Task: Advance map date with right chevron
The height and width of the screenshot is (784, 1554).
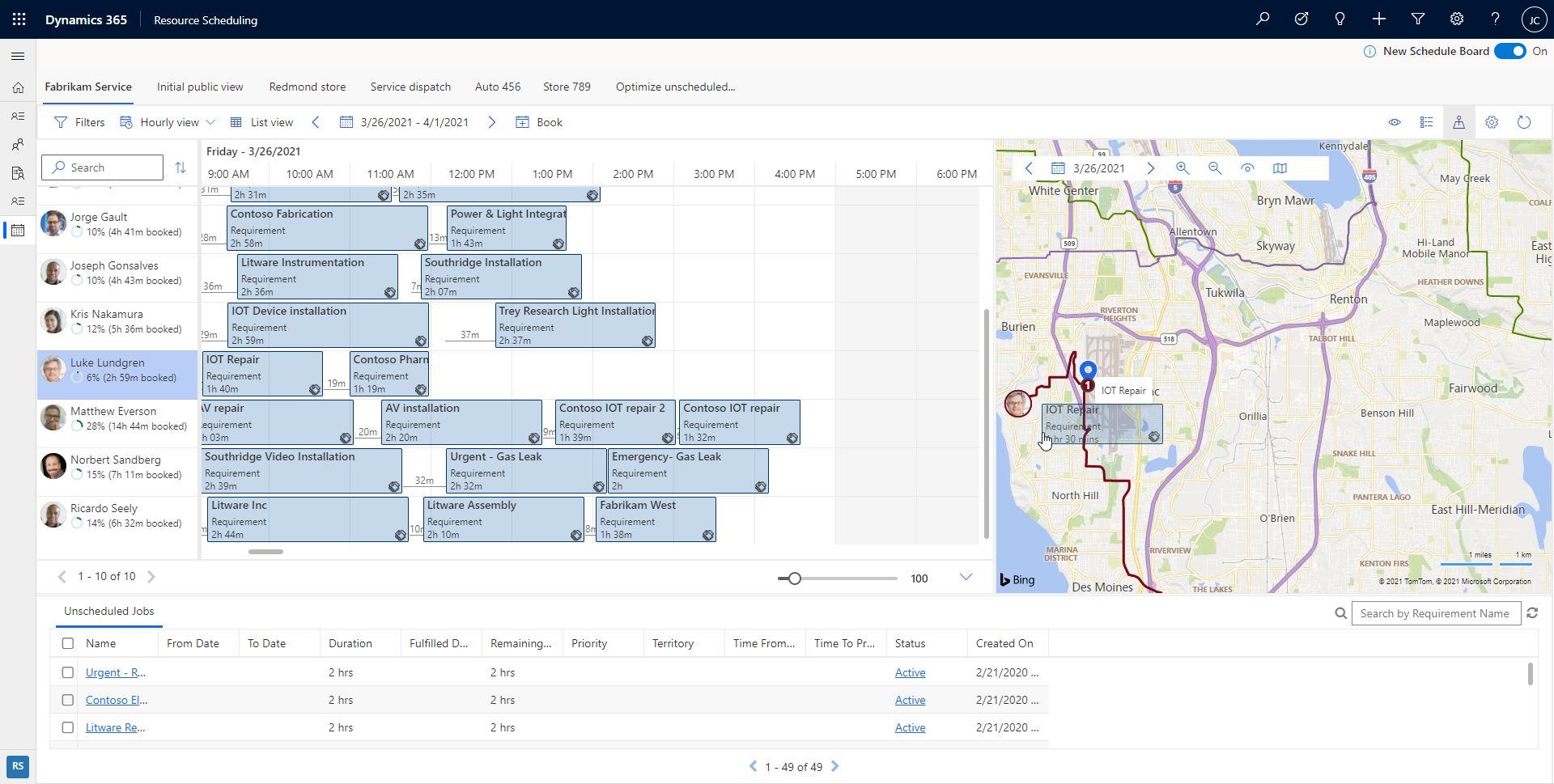Action: coord(1152,168)
